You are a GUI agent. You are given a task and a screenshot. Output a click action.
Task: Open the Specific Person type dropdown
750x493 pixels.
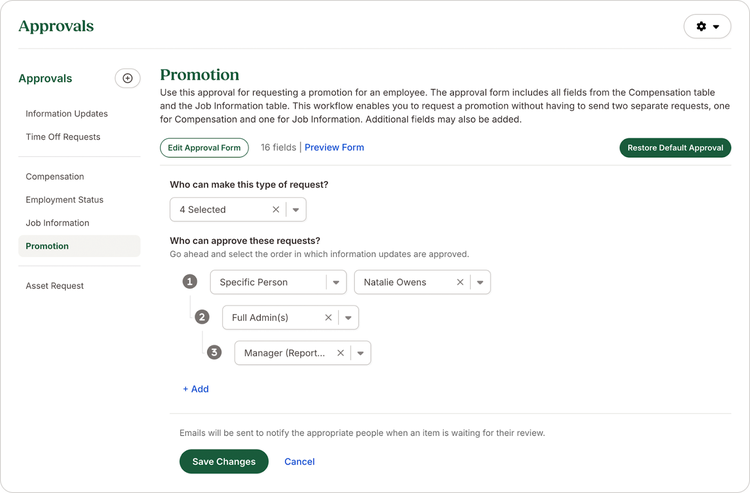[x=336, y=282]
